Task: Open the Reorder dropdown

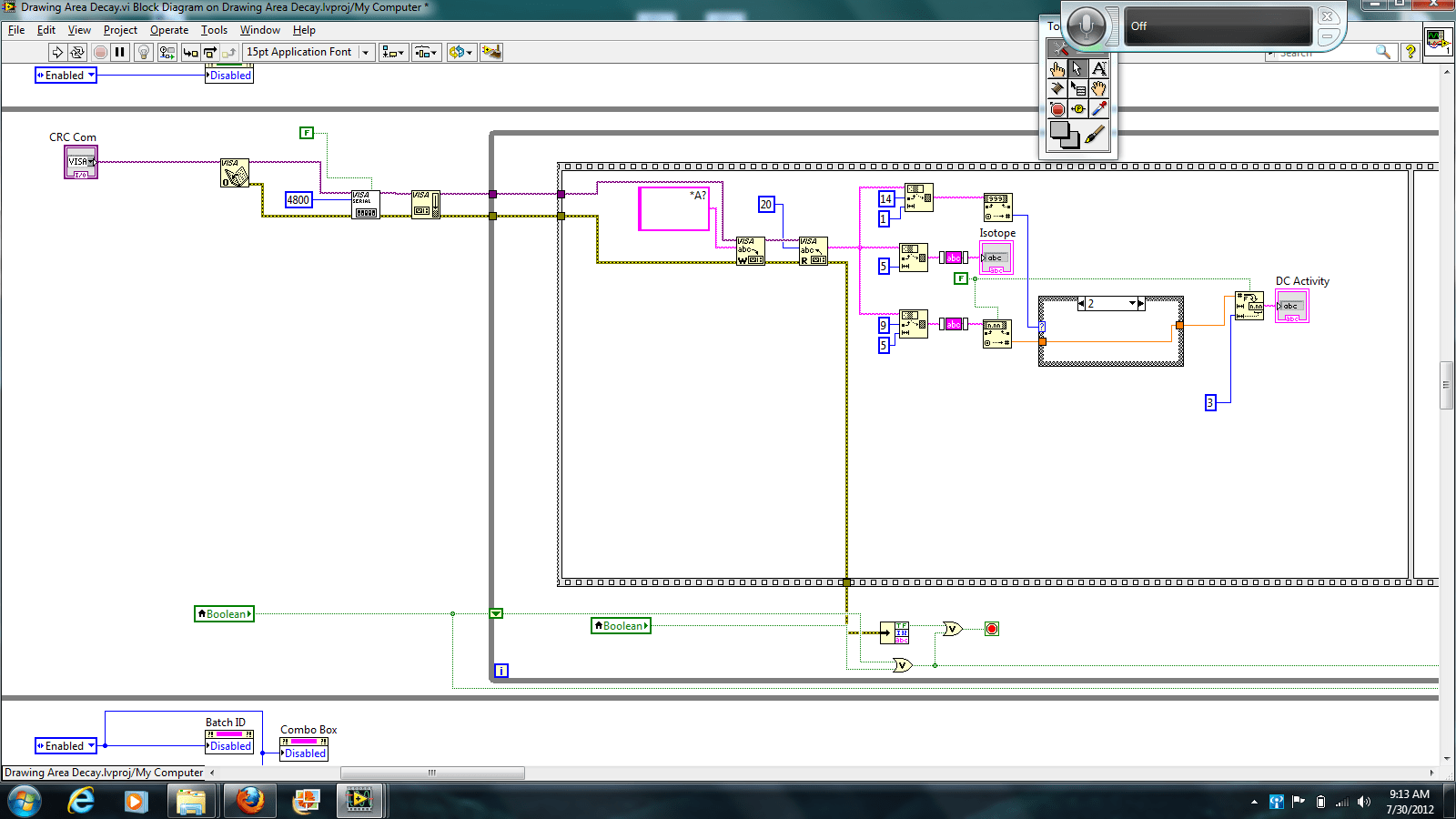Action: click(460, 53)
